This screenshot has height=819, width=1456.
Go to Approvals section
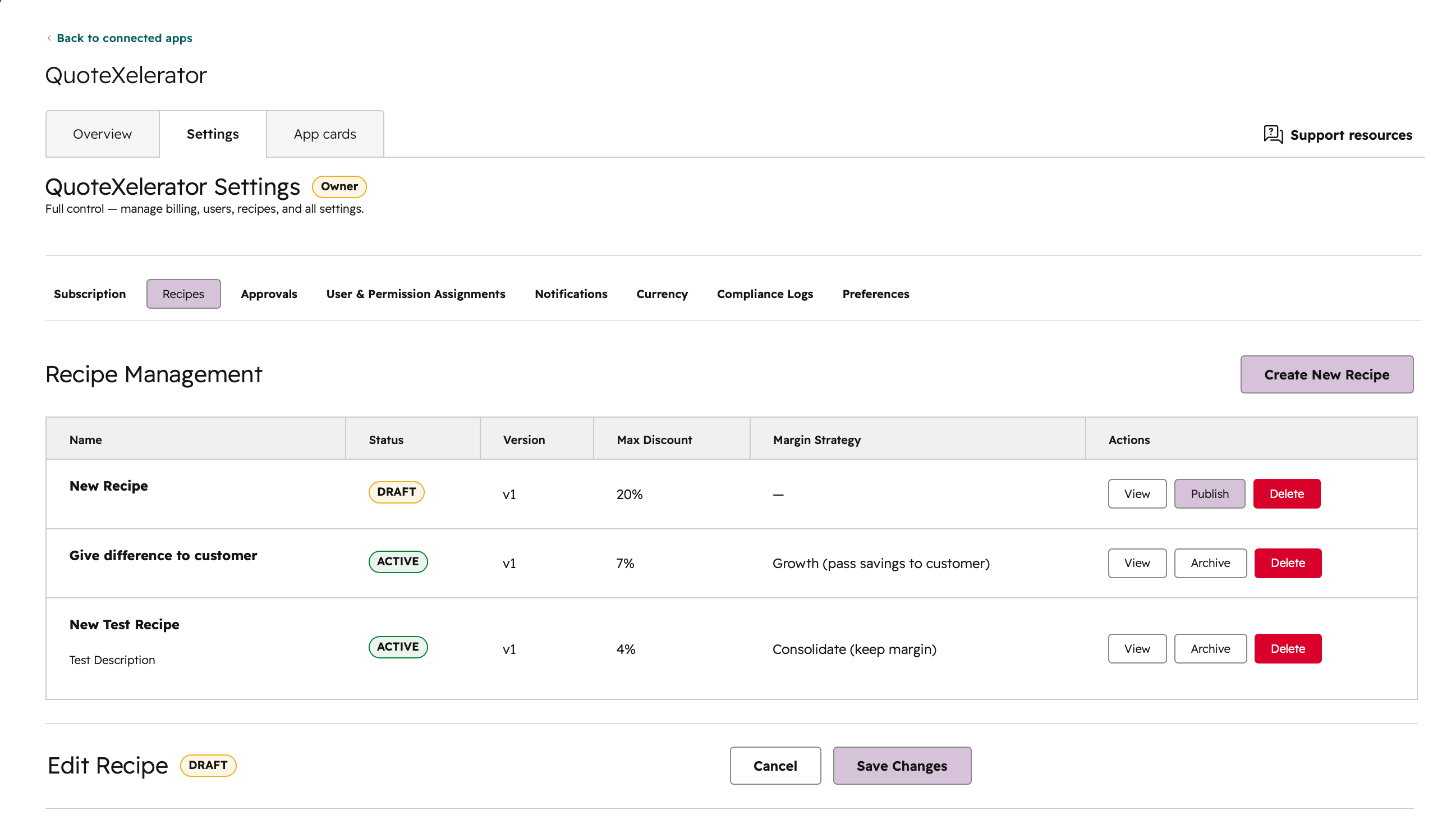click(269, 294)
